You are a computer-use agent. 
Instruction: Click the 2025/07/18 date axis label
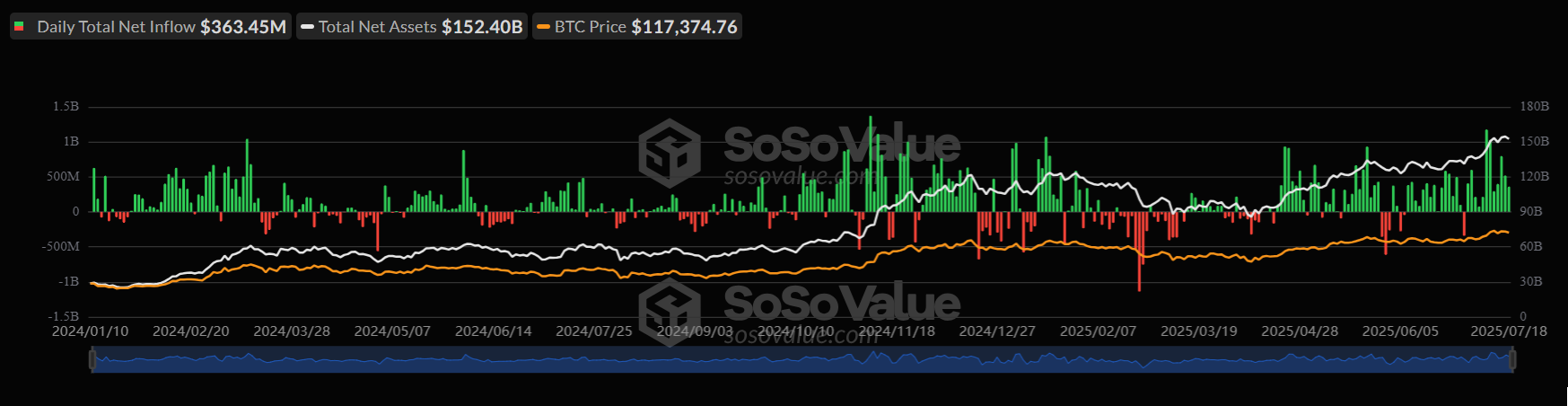1508,331
